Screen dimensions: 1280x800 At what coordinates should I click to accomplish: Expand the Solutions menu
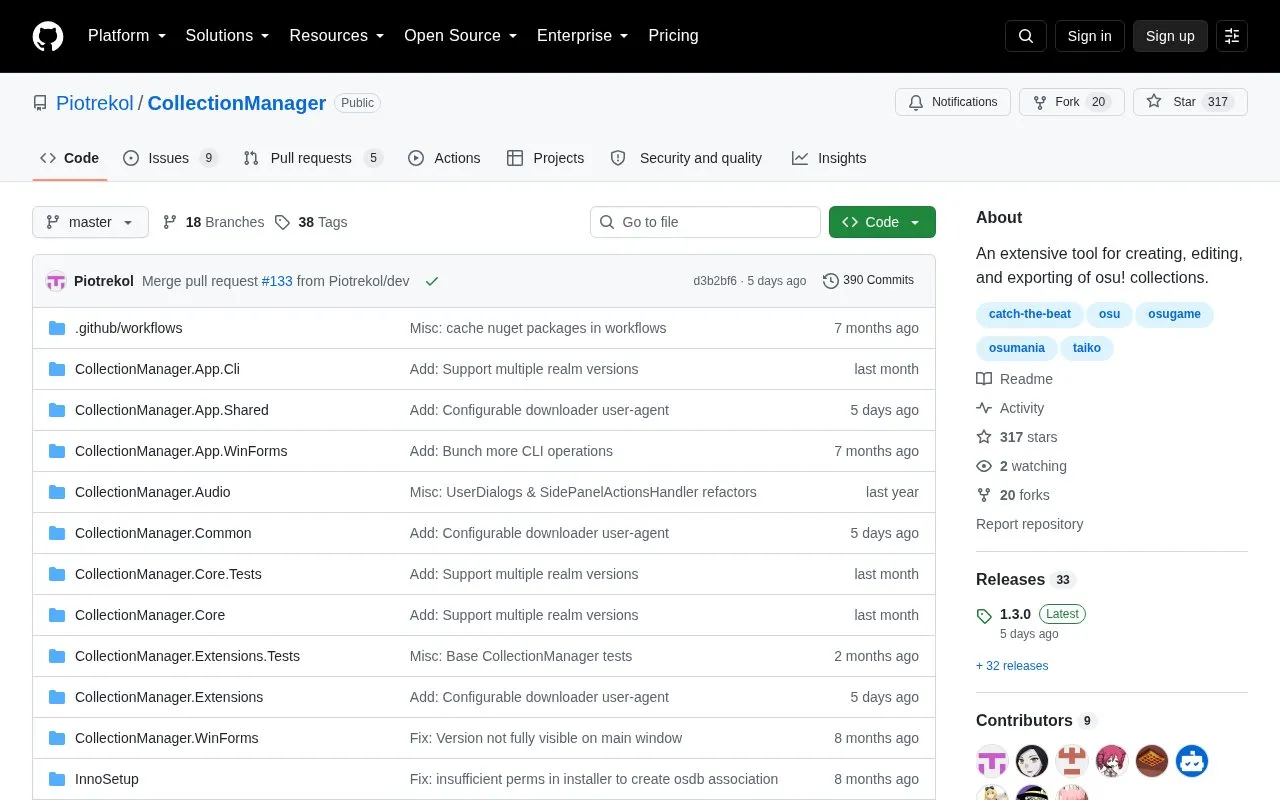click(227, 36)
